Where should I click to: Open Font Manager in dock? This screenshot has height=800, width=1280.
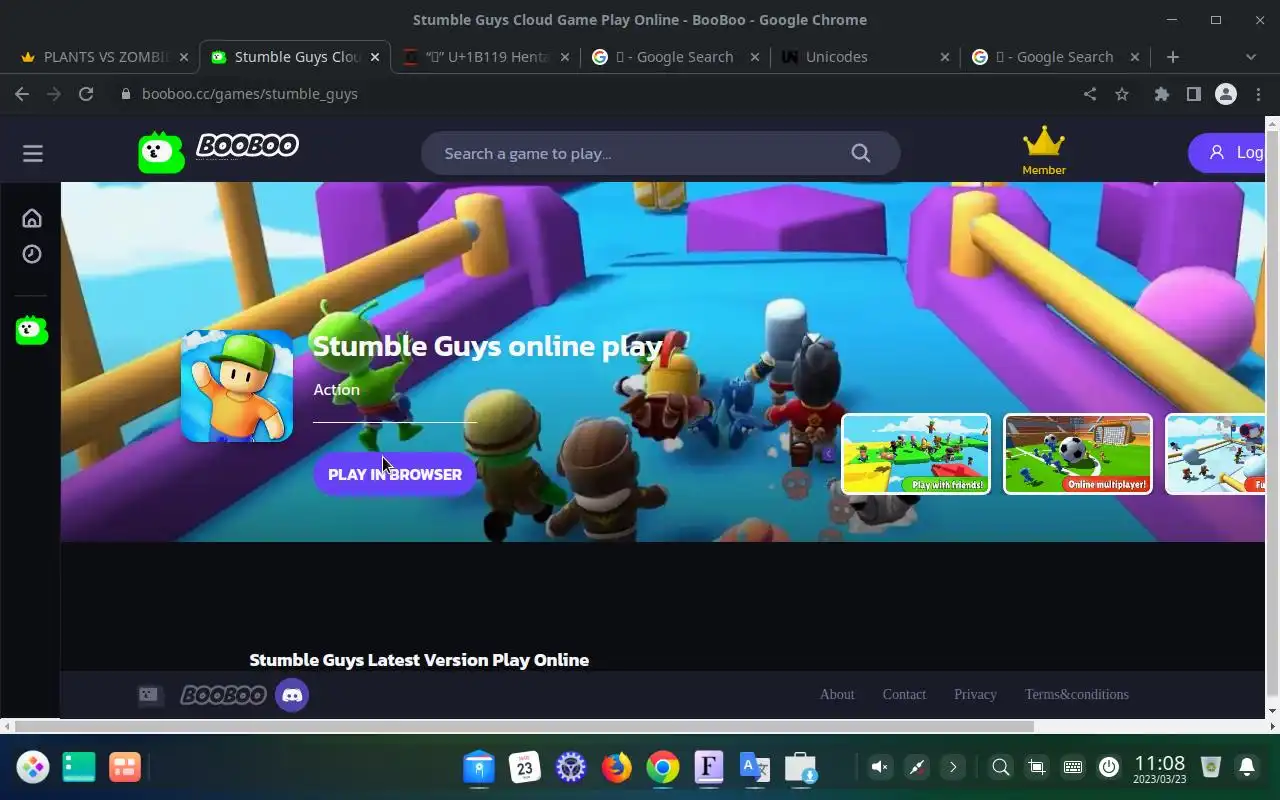709,767
